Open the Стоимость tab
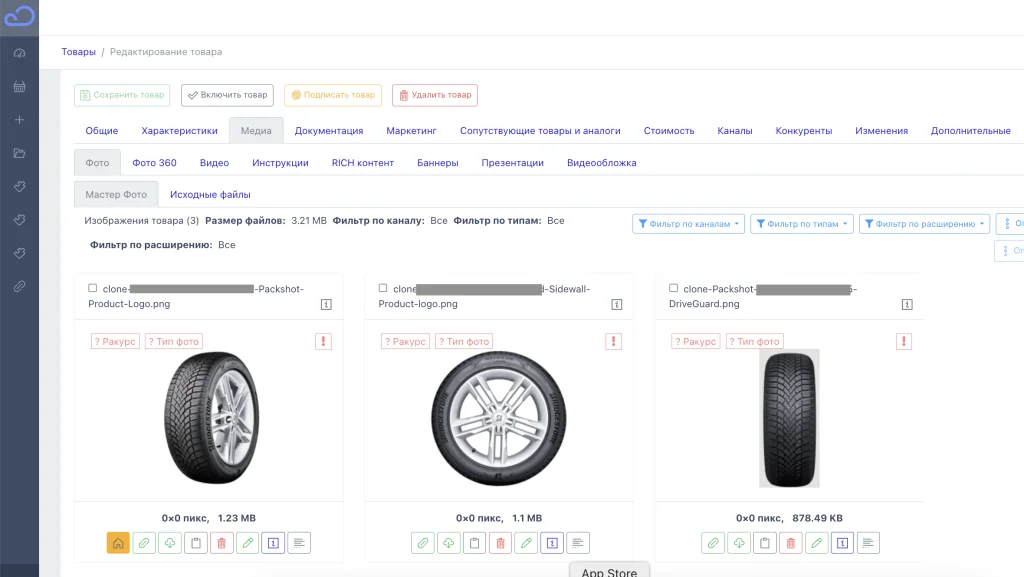1024x577 pixels. pos(669,131)
